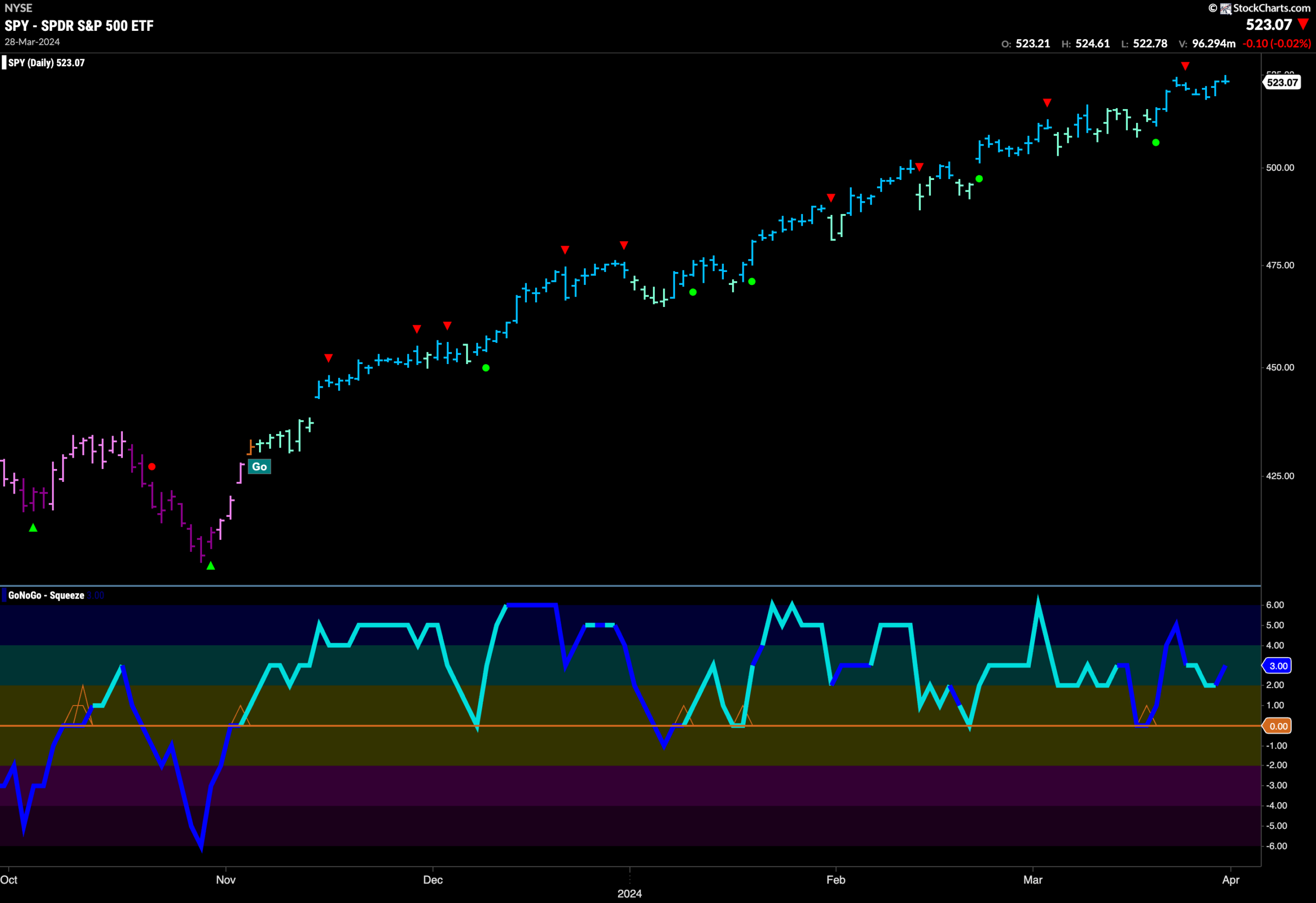Click the 500.00 price axis label

click(x=1280, y=168)
